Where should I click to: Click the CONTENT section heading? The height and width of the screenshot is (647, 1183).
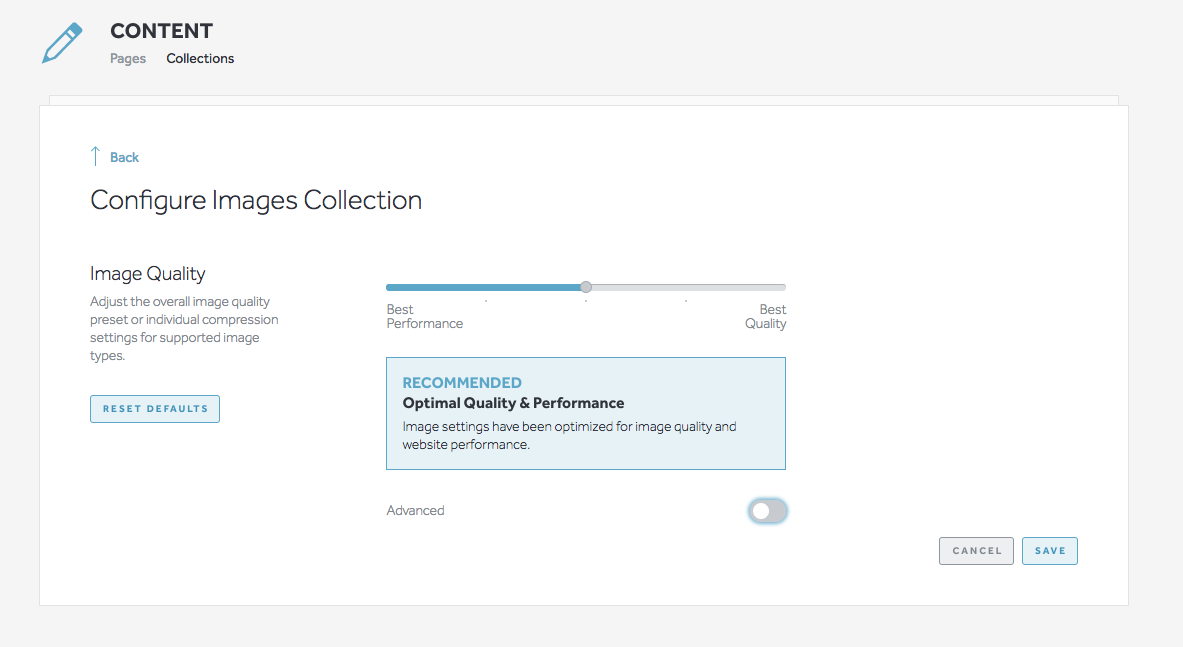coord(161,31)
